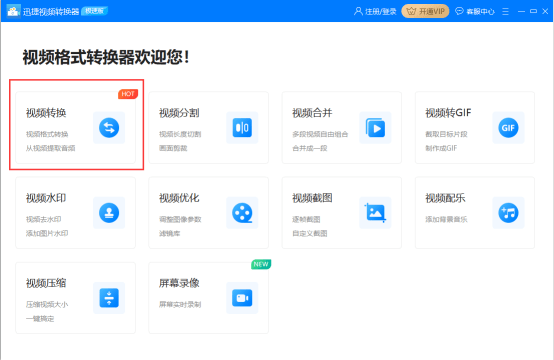554x360 pixels.
Task: Click the 视频截图 picture crop icon
Action: pos(375,213)
